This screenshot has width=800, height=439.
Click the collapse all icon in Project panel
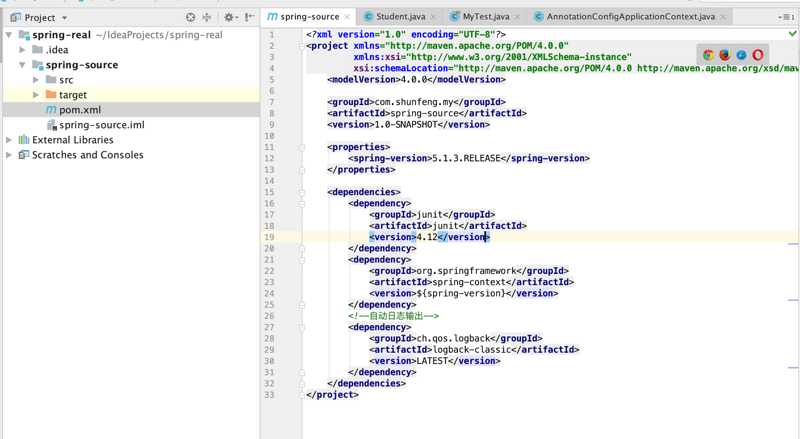[207, 17]
